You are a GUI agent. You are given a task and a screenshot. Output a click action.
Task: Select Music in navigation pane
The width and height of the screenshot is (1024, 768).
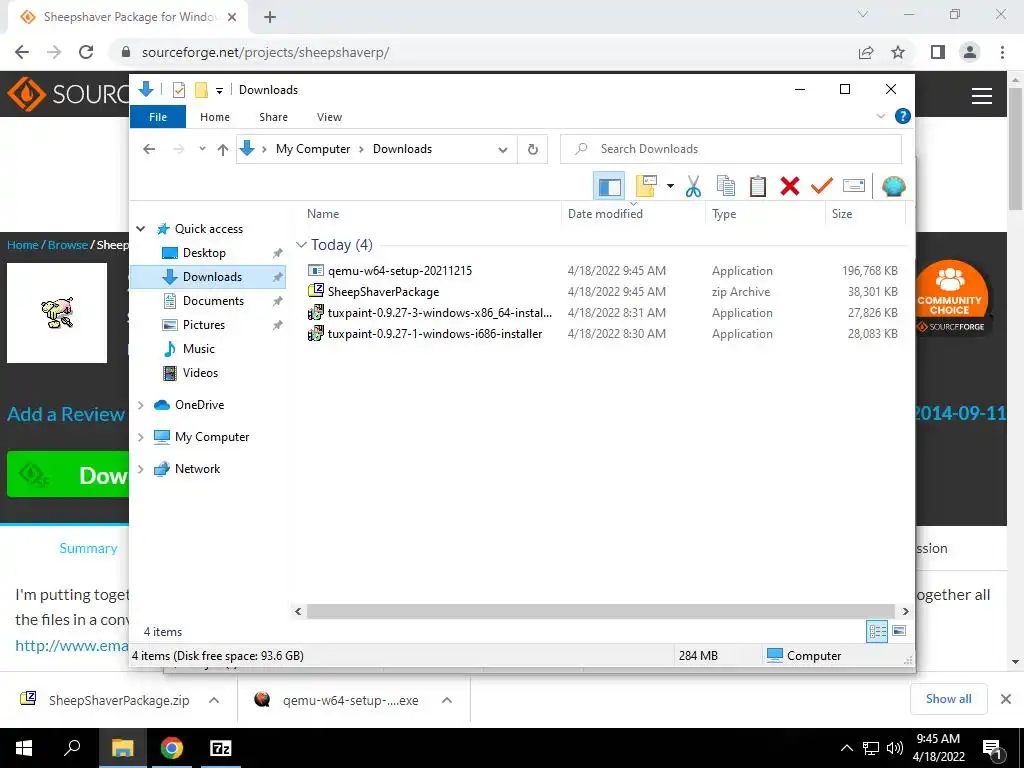199,349
